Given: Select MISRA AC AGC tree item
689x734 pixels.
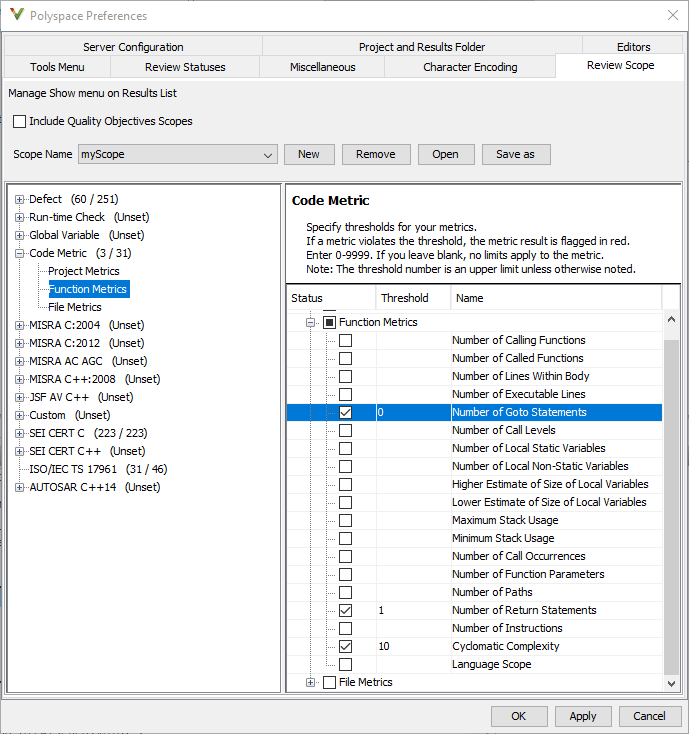Looking at the screenshot, I should click(x=88, y=362).
